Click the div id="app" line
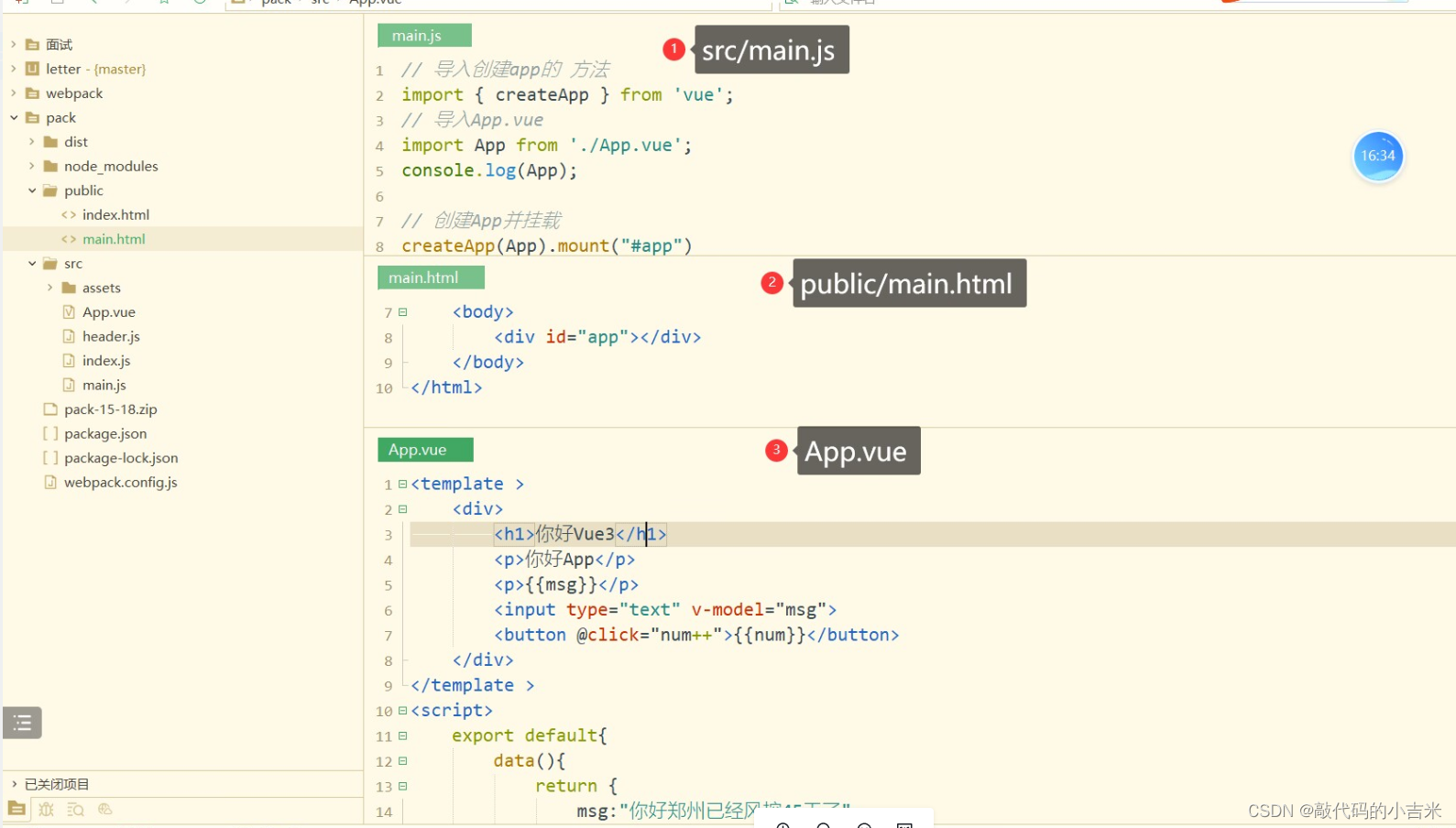 [x=597, y=337]
